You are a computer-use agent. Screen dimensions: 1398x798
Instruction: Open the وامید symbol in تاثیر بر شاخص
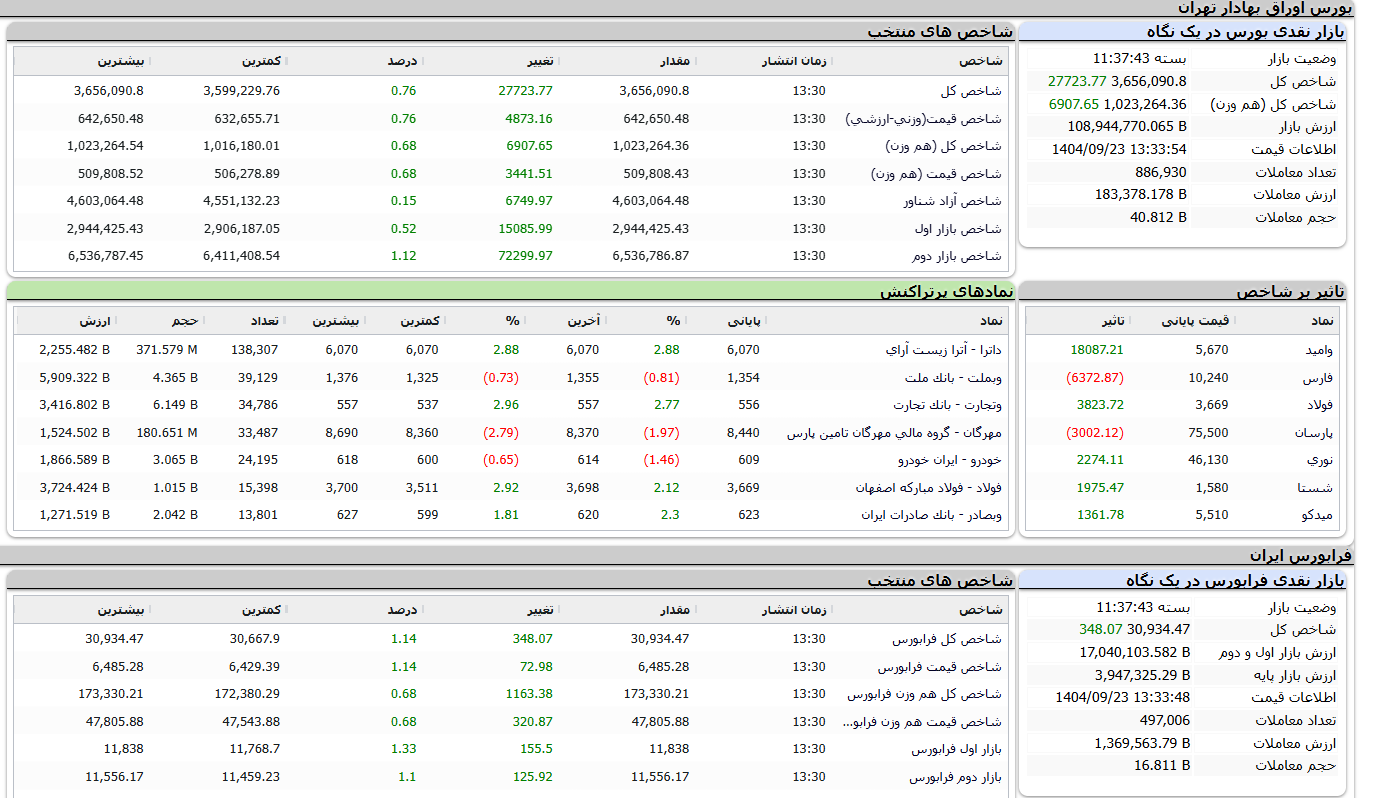coord(1318,349)
